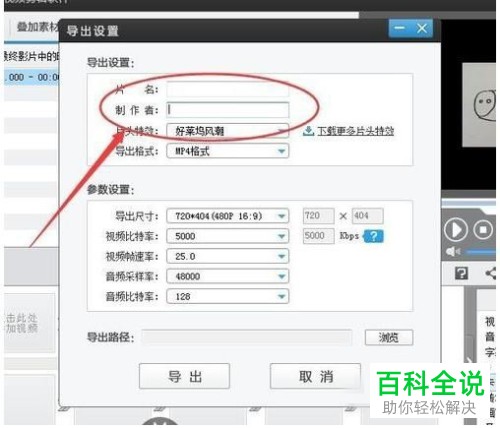The image size is (500, 428).
Task: Select the clip row showing 000 - 00:0
Action: 32,77
